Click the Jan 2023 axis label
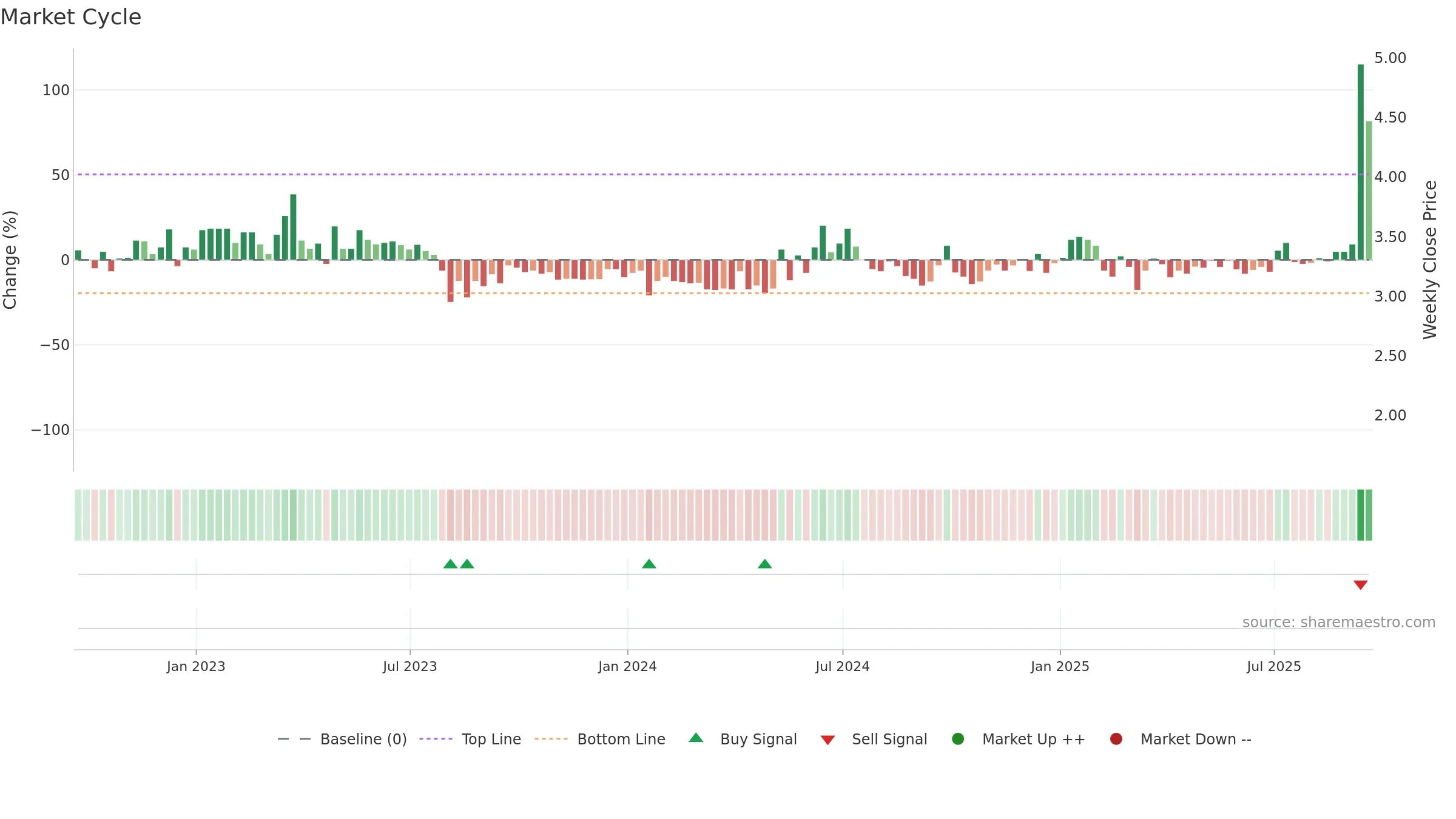This screenshot has width=1456, height=819. [x=196, y=666]
